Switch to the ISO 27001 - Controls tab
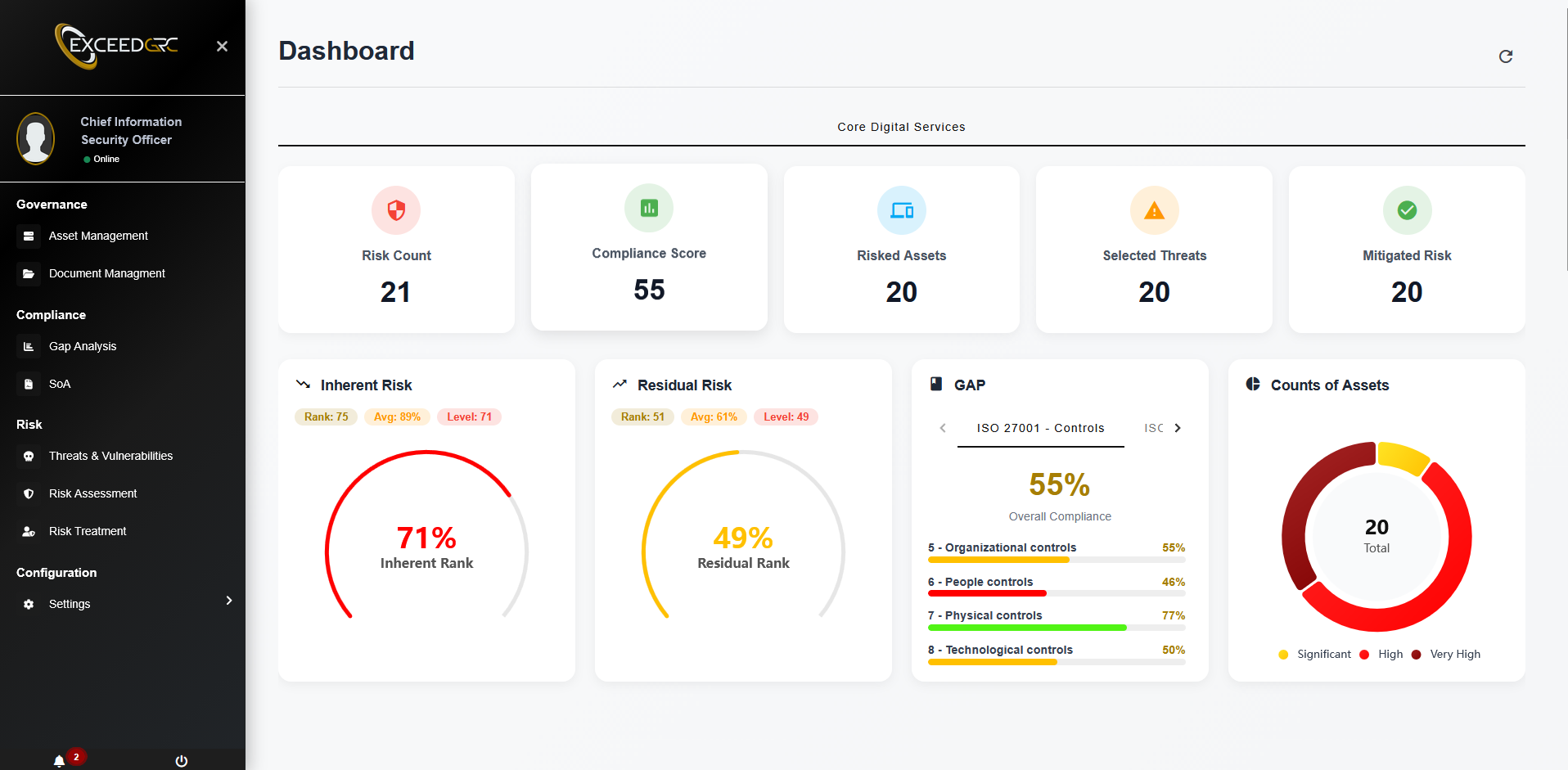1568x770 pixels. 1040,427
